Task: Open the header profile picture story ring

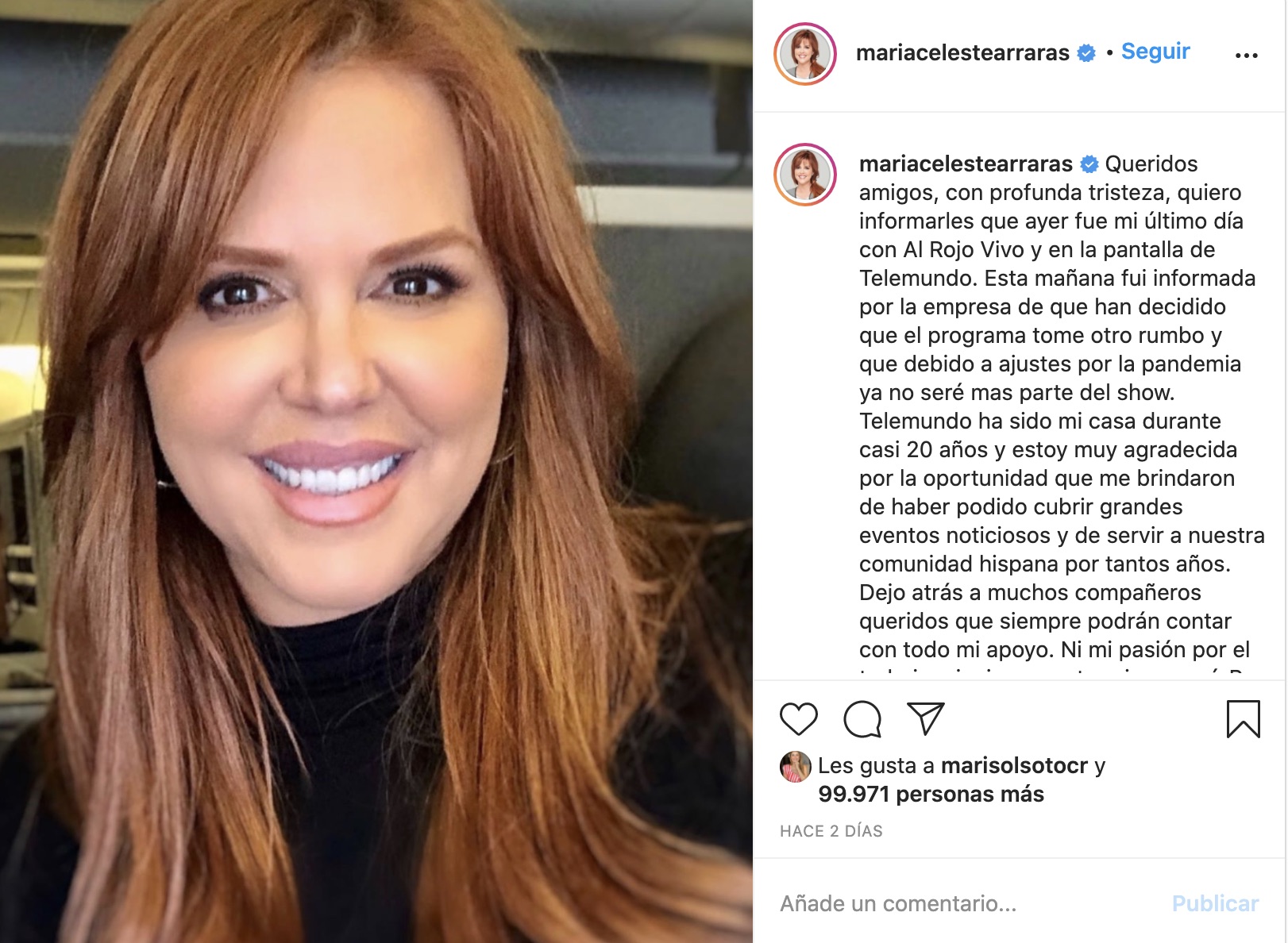Action: 805,54
